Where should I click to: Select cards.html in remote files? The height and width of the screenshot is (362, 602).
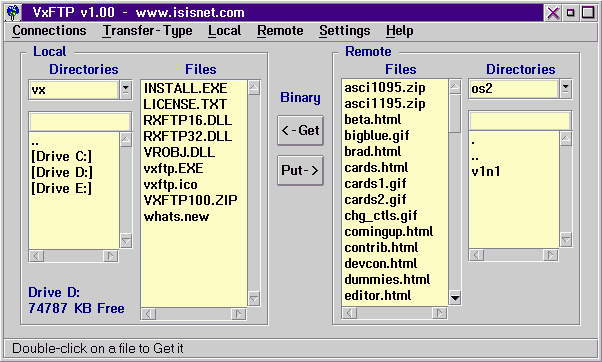click(376, 168)
